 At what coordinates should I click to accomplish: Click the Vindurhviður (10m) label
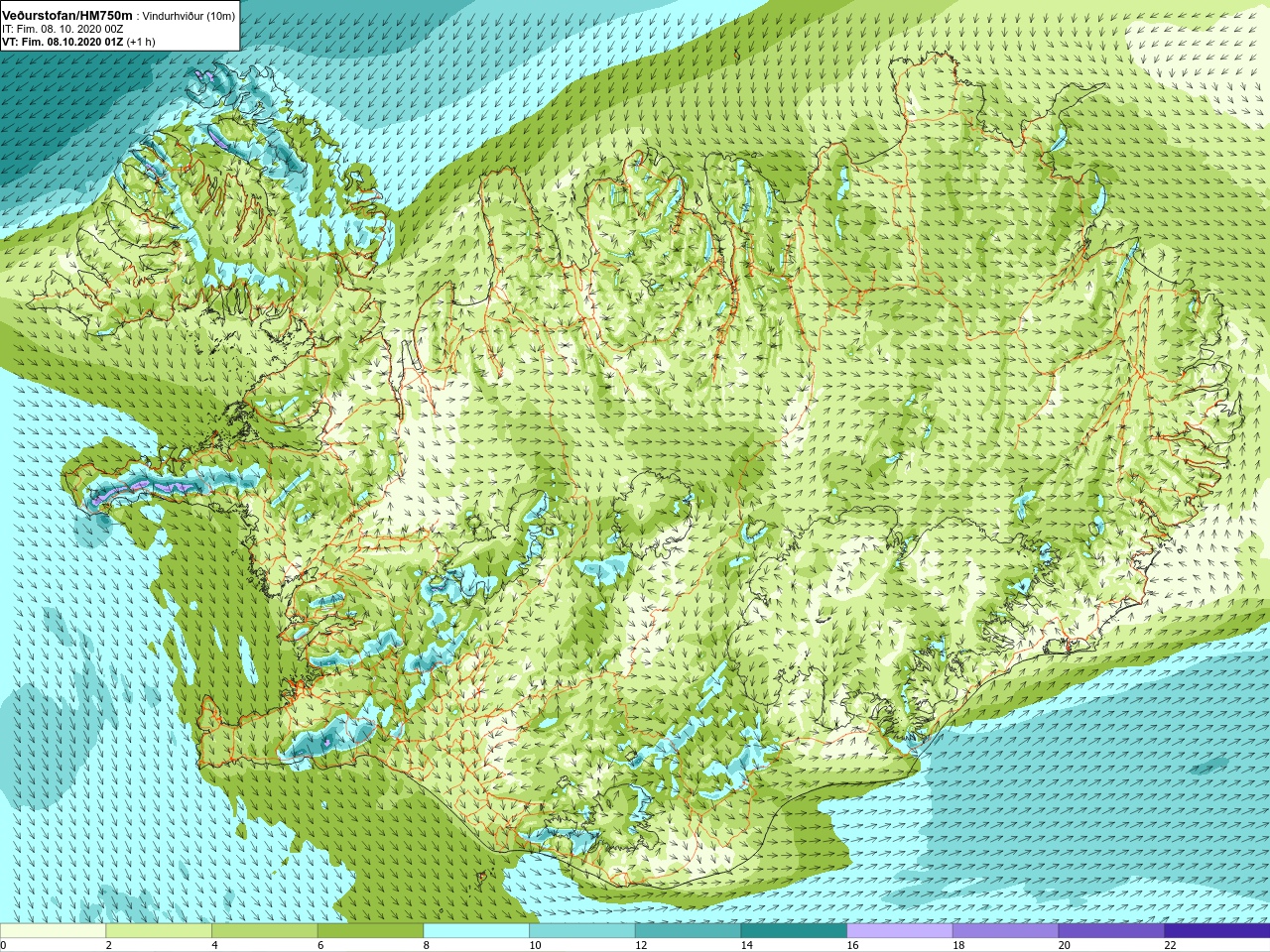tap(190, 16)
